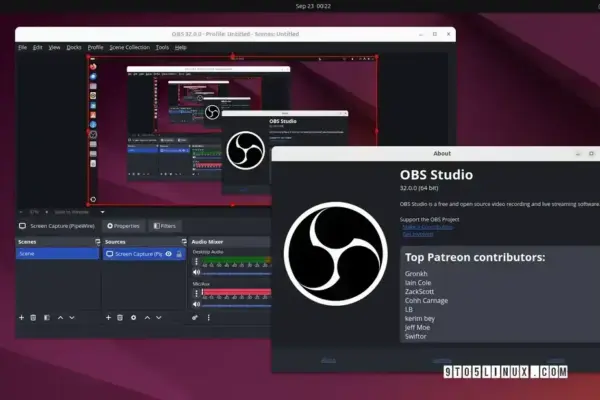Open the Scene Collection menu

coord(130,47)
